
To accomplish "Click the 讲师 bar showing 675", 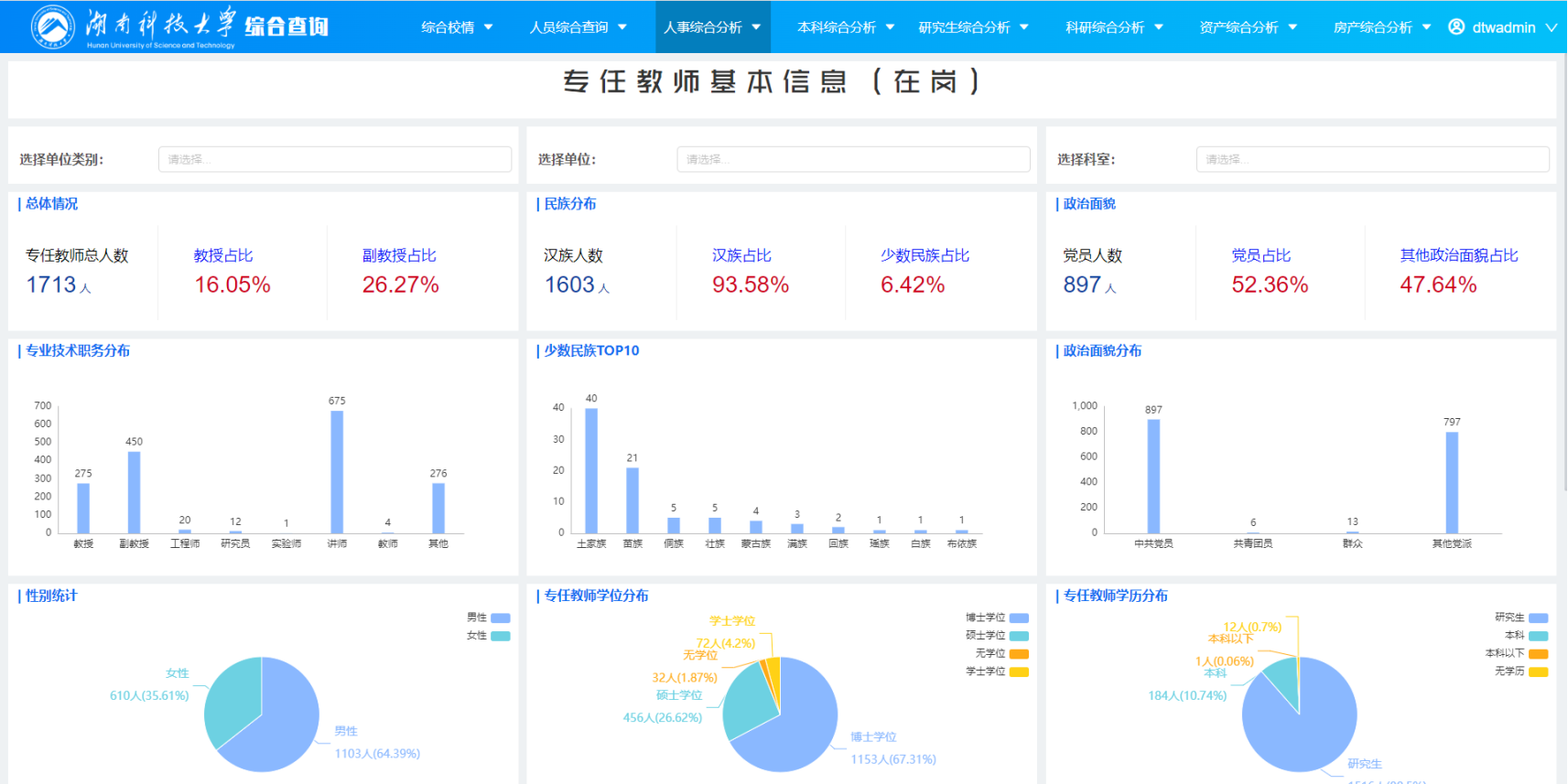I will [x=337, y=471].
